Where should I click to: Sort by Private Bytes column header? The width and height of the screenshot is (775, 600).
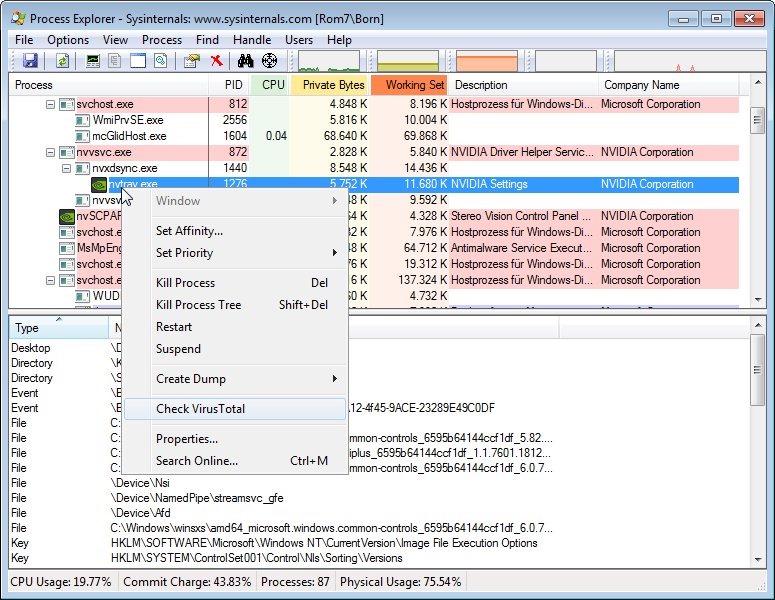tap(331, 85)
